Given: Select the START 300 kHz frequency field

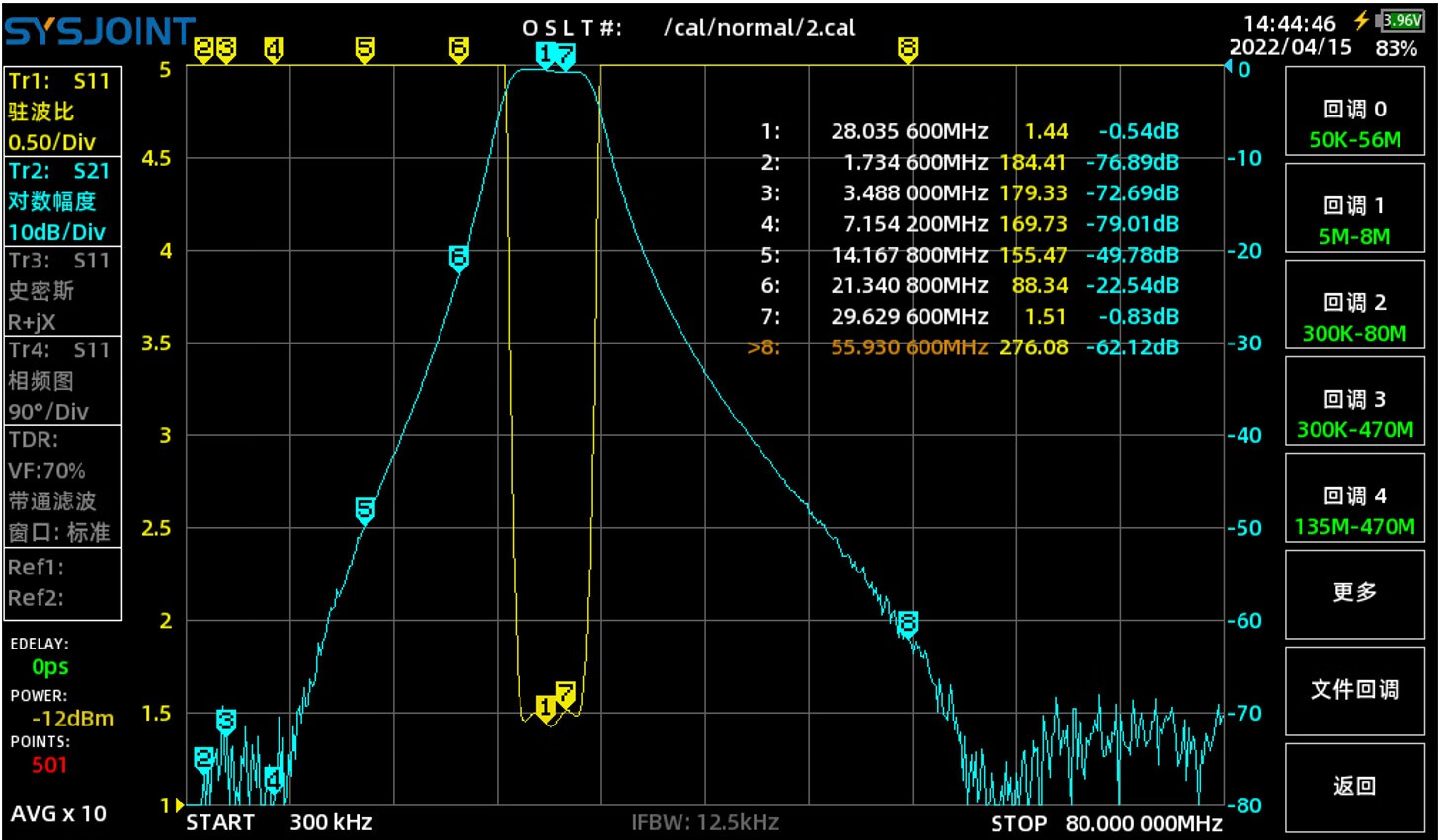Looking at the screenshot, I should [x=280, y=823].
